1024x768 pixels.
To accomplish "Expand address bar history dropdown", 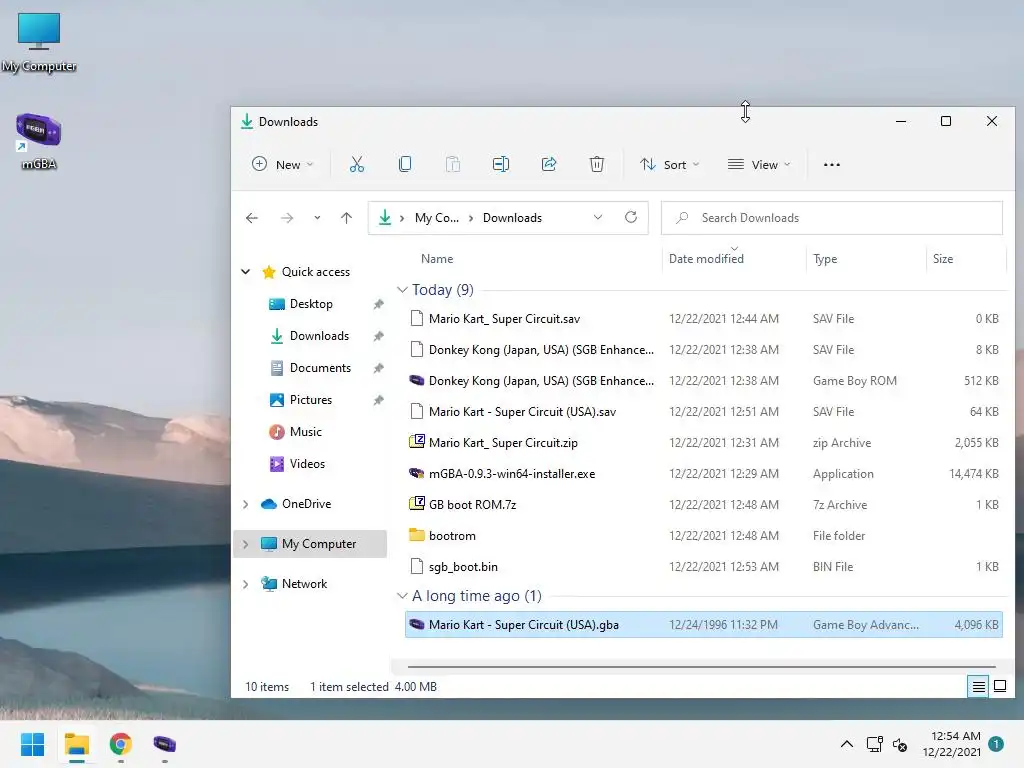I will [x=598, y=217].
